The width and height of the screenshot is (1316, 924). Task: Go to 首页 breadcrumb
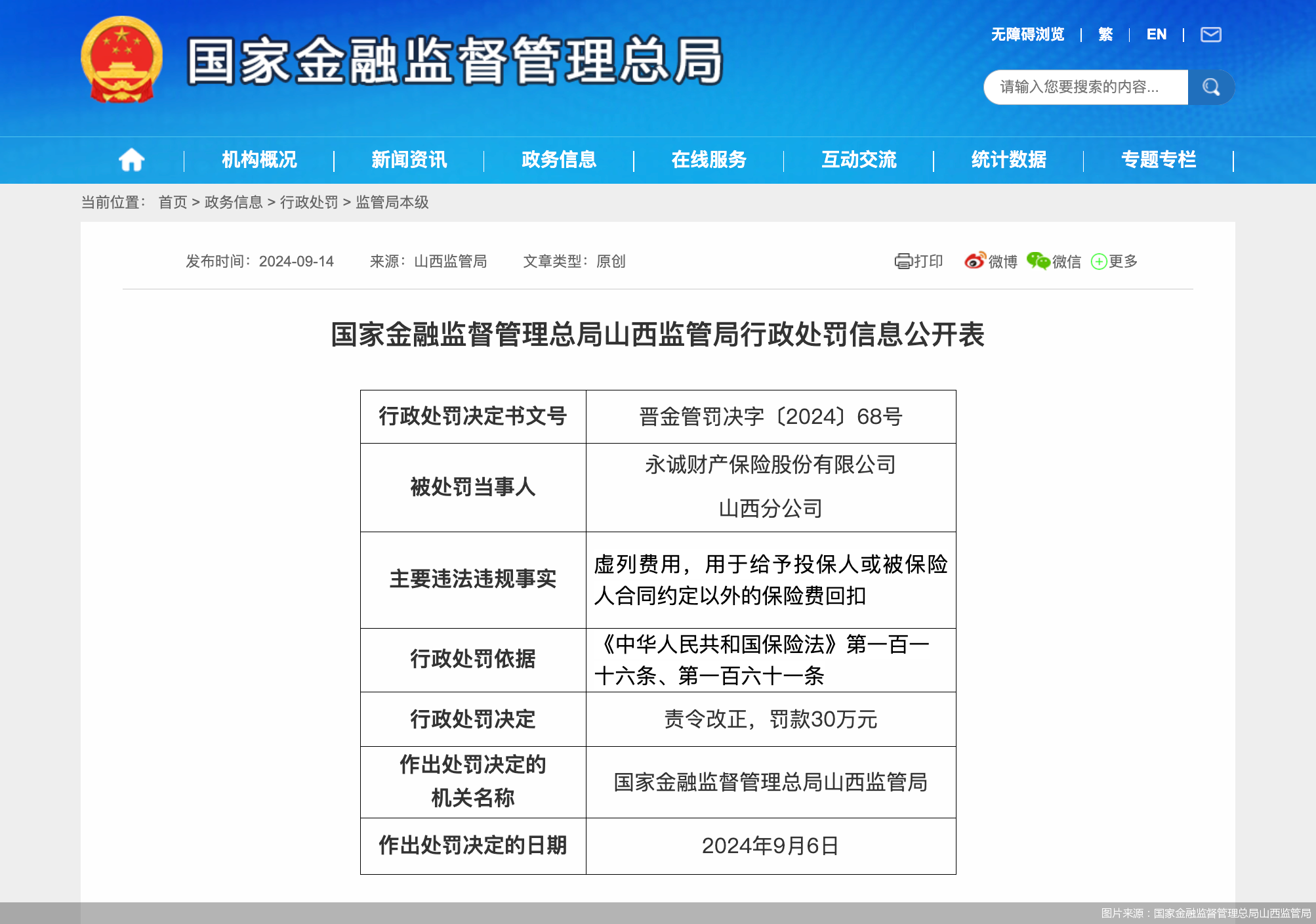coord(173,202)
